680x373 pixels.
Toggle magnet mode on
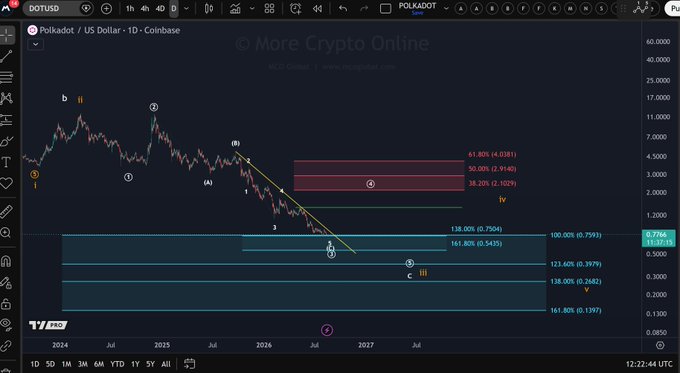tap(6, 262)
